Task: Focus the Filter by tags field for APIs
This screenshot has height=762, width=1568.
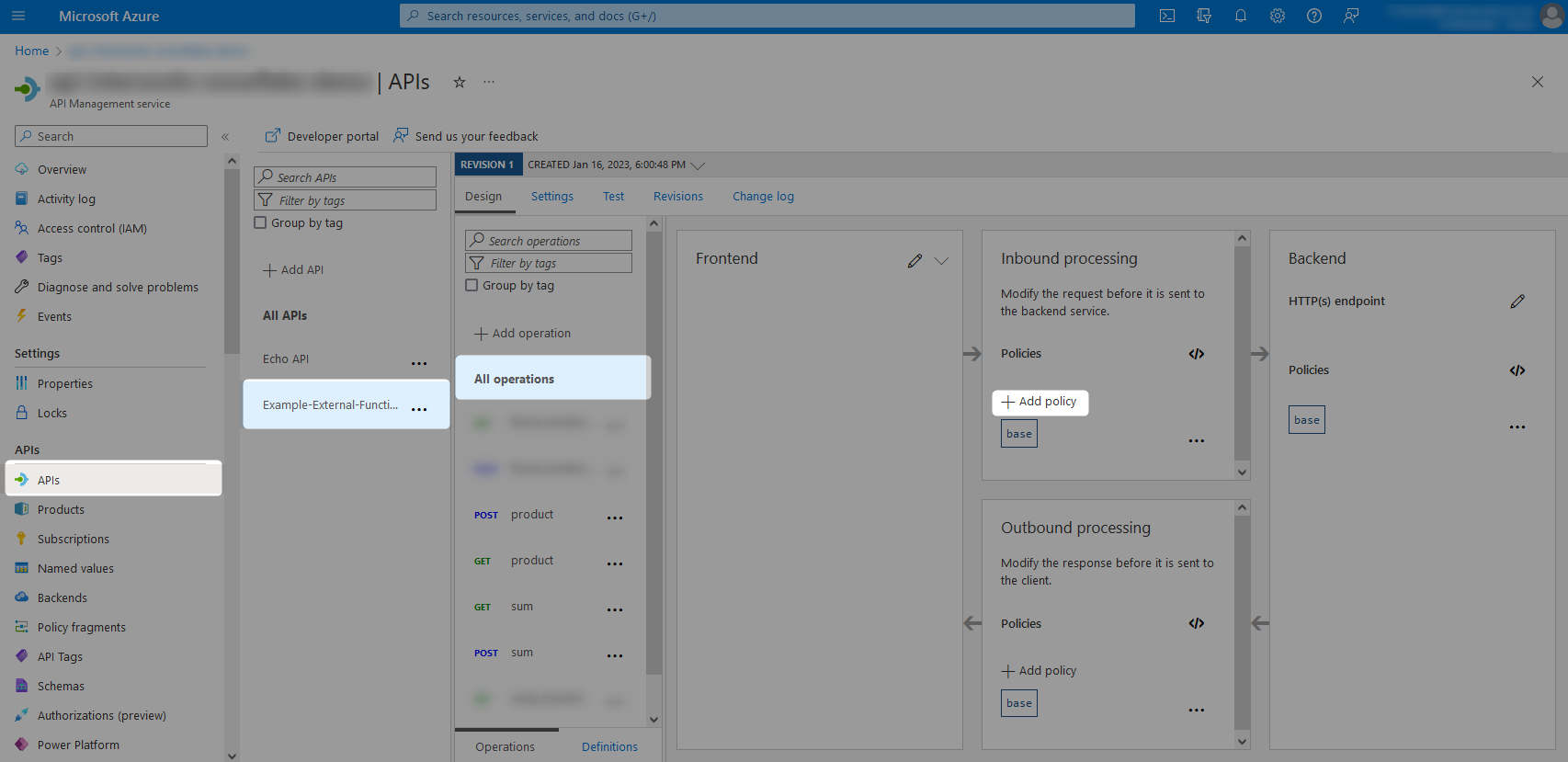Action: (346, 200)
